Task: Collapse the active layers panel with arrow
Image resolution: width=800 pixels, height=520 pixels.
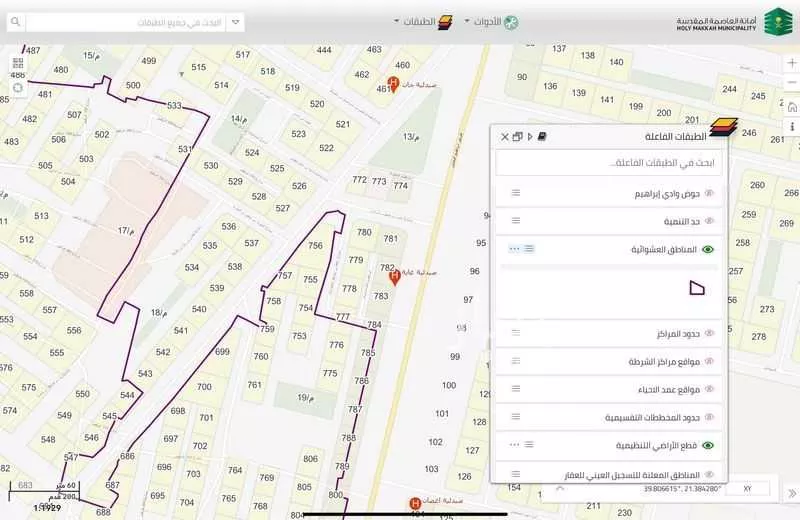Action: pyautogui.click(x=530, y=136)
